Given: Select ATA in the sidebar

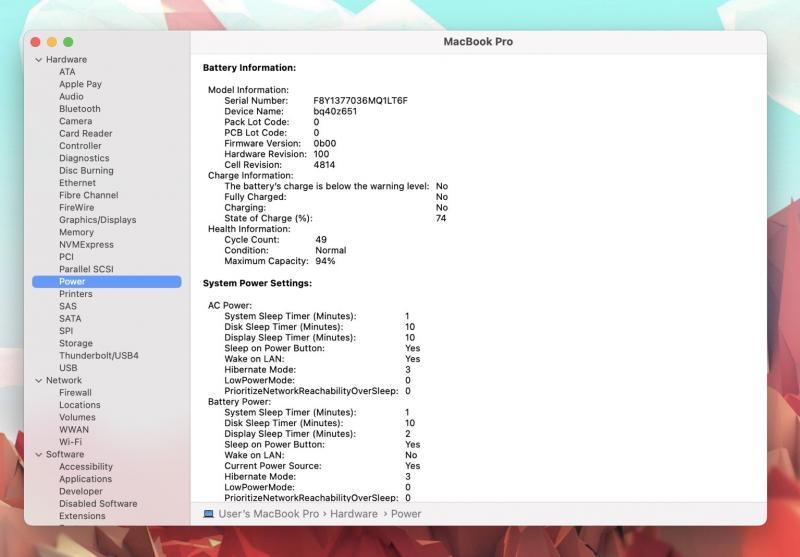Looking at the screenshot, I should coord(67,72).
